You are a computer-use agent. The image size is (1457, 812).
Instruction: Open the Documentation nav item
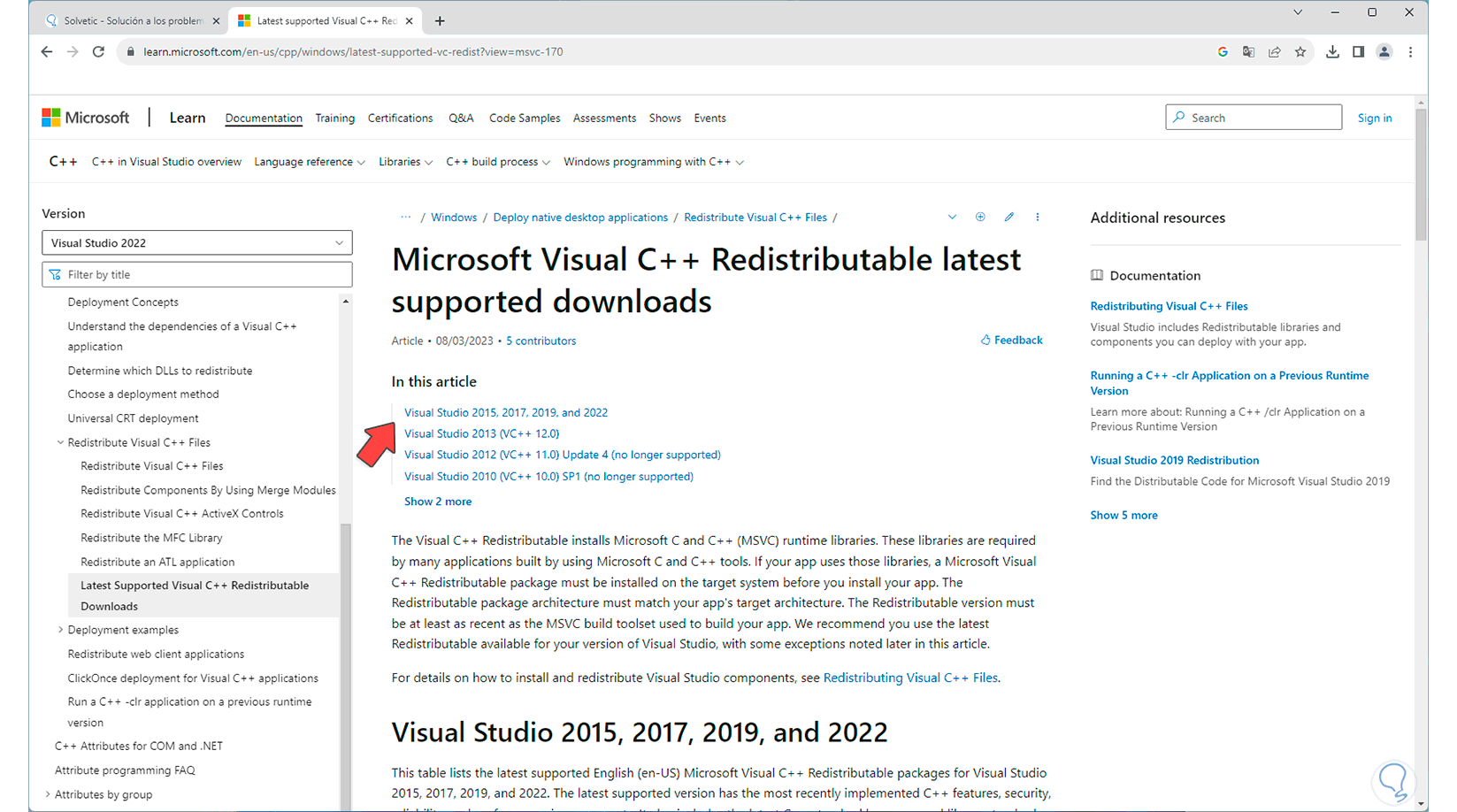[x=264, y=118]
